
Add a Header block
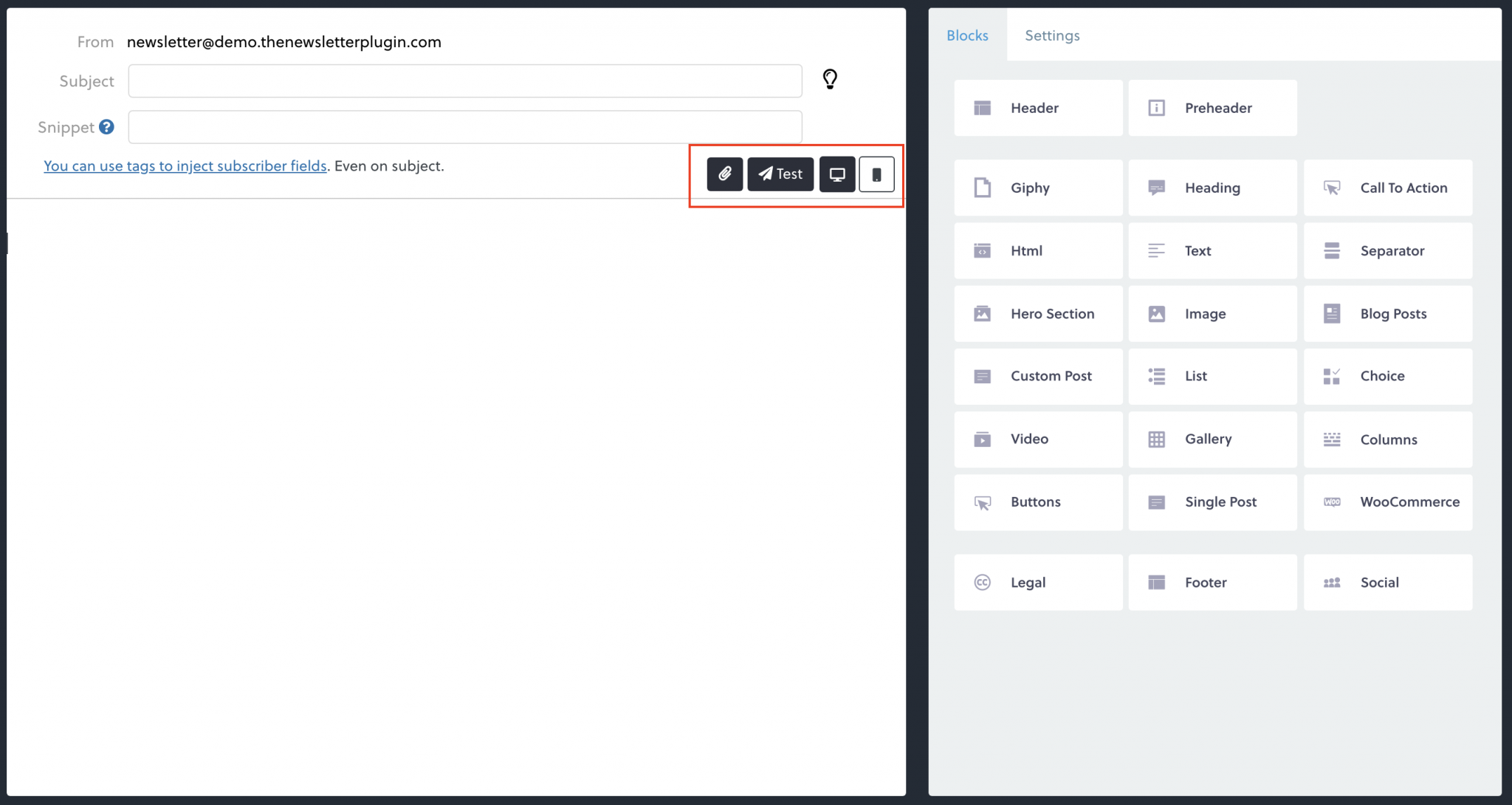pos(1037,108)
